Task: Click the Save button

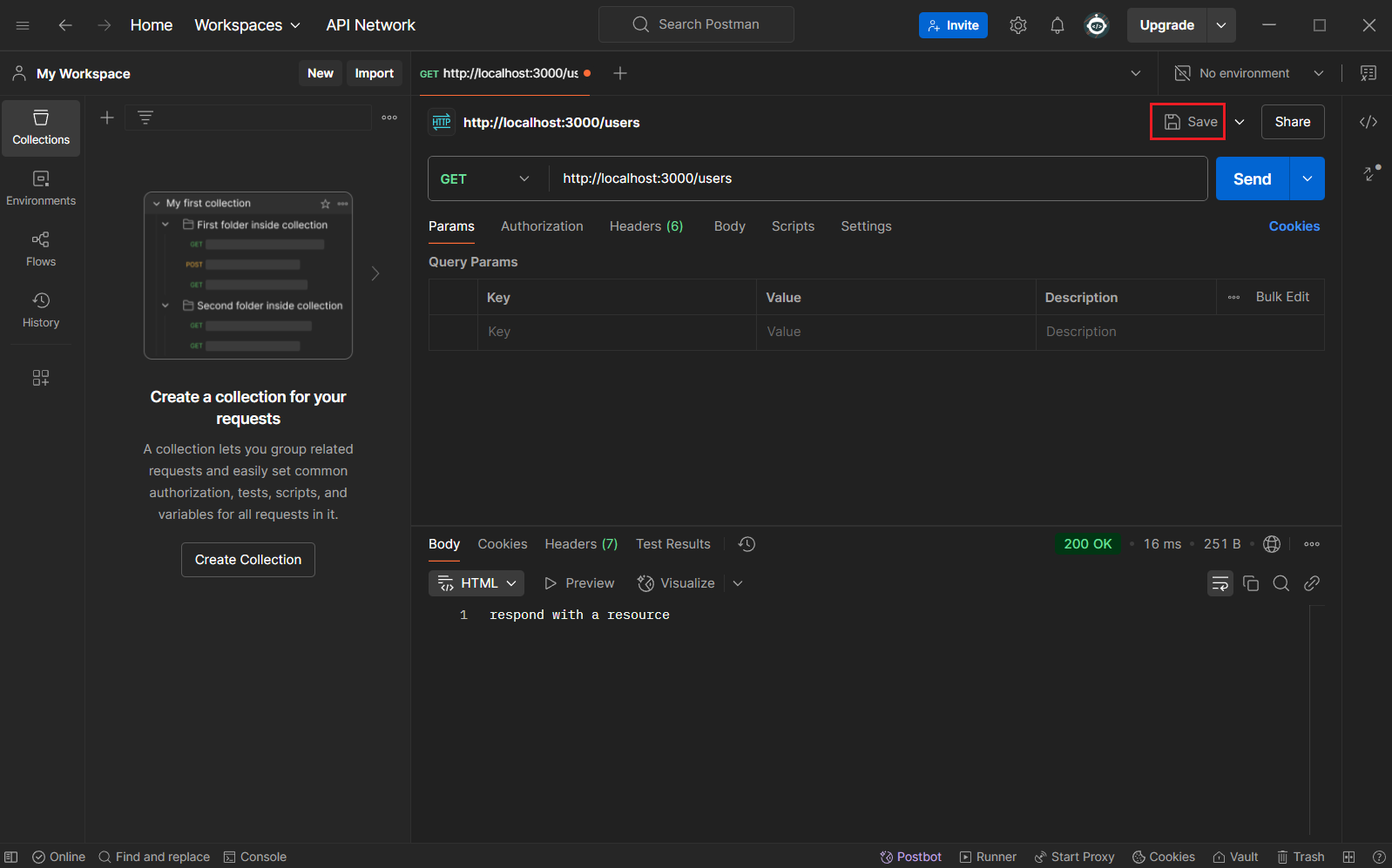Action: pyautogui.click(x=1188, y=122)
